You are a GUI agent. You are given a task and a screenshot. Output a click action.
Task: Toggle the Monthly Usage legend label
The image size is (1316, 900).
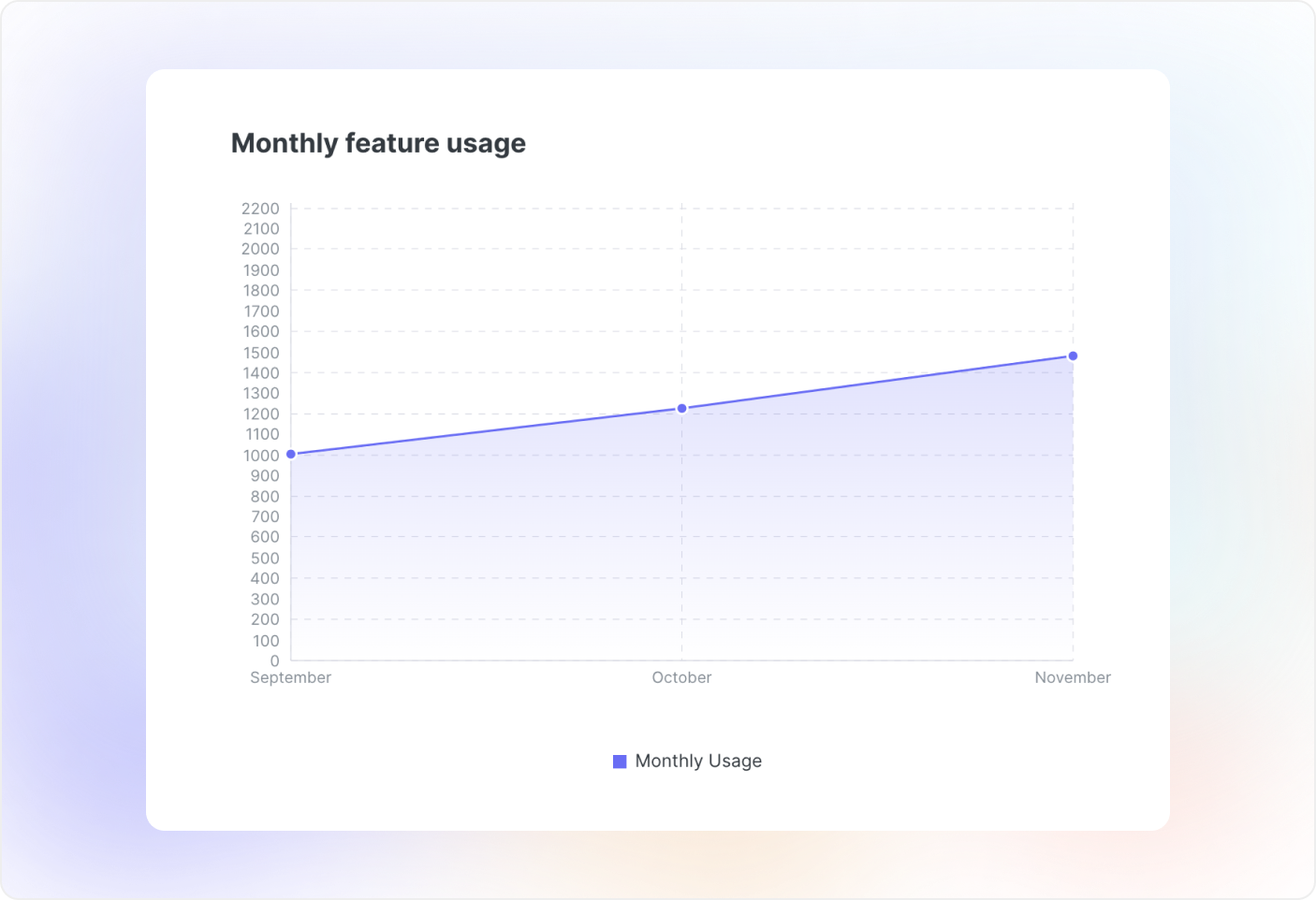[x=698, y=762]
